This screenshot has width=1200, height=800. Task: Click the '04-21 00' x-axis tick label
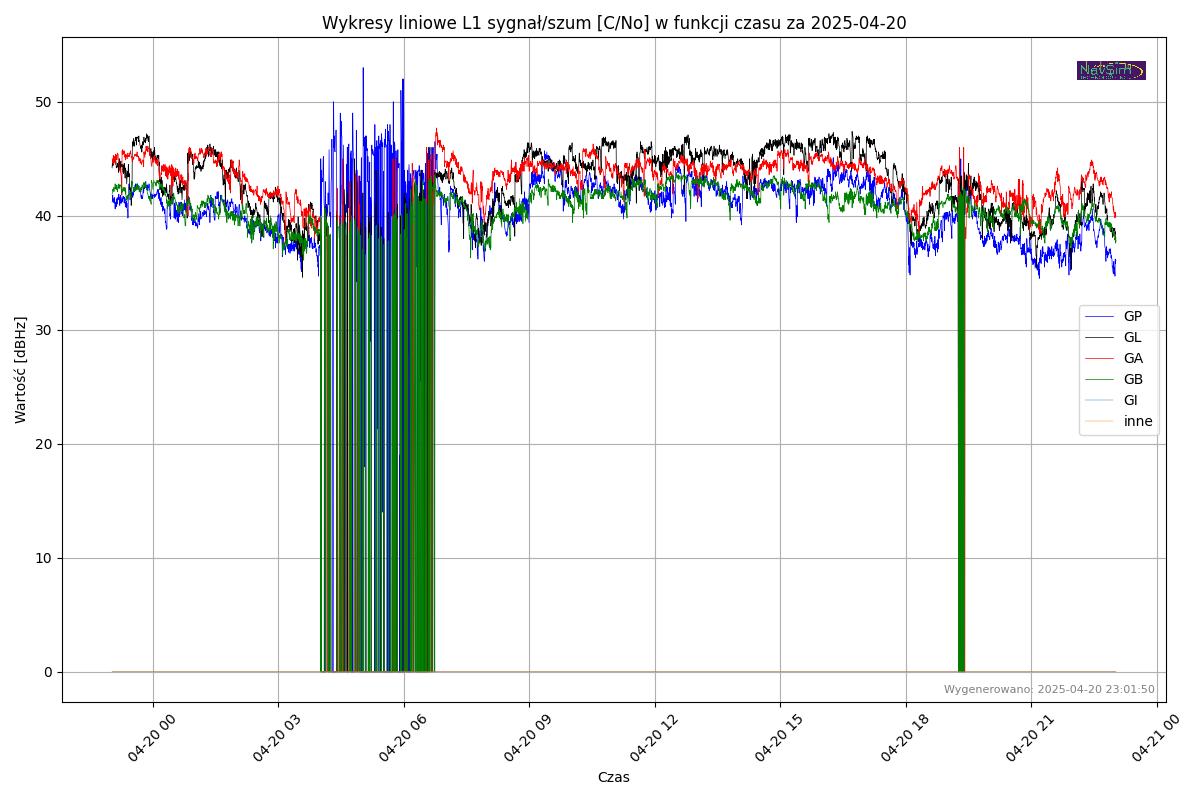[x=1151, y=743]
